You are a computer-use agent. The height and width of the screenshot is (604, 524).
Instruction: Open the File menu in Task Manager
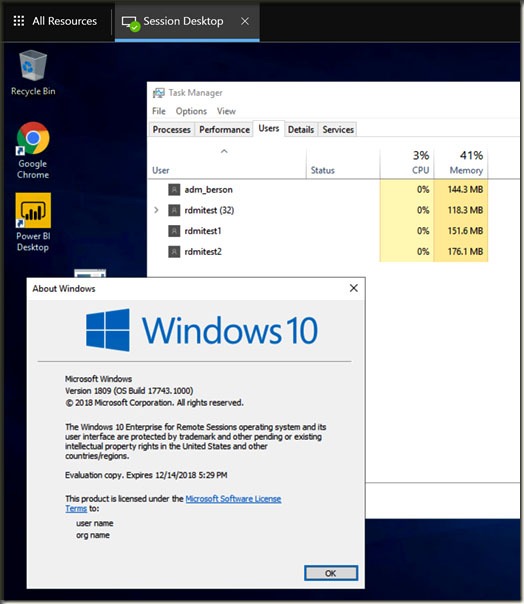[159, 111]
